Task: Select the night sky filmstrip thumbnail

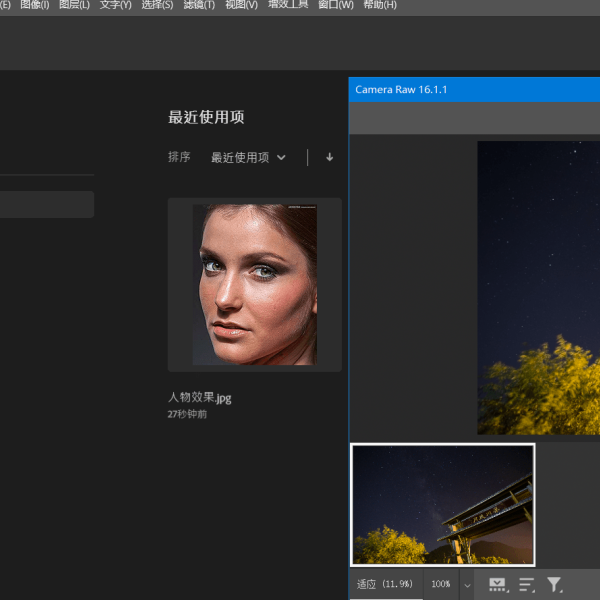Action: click(x=443, y=505)
